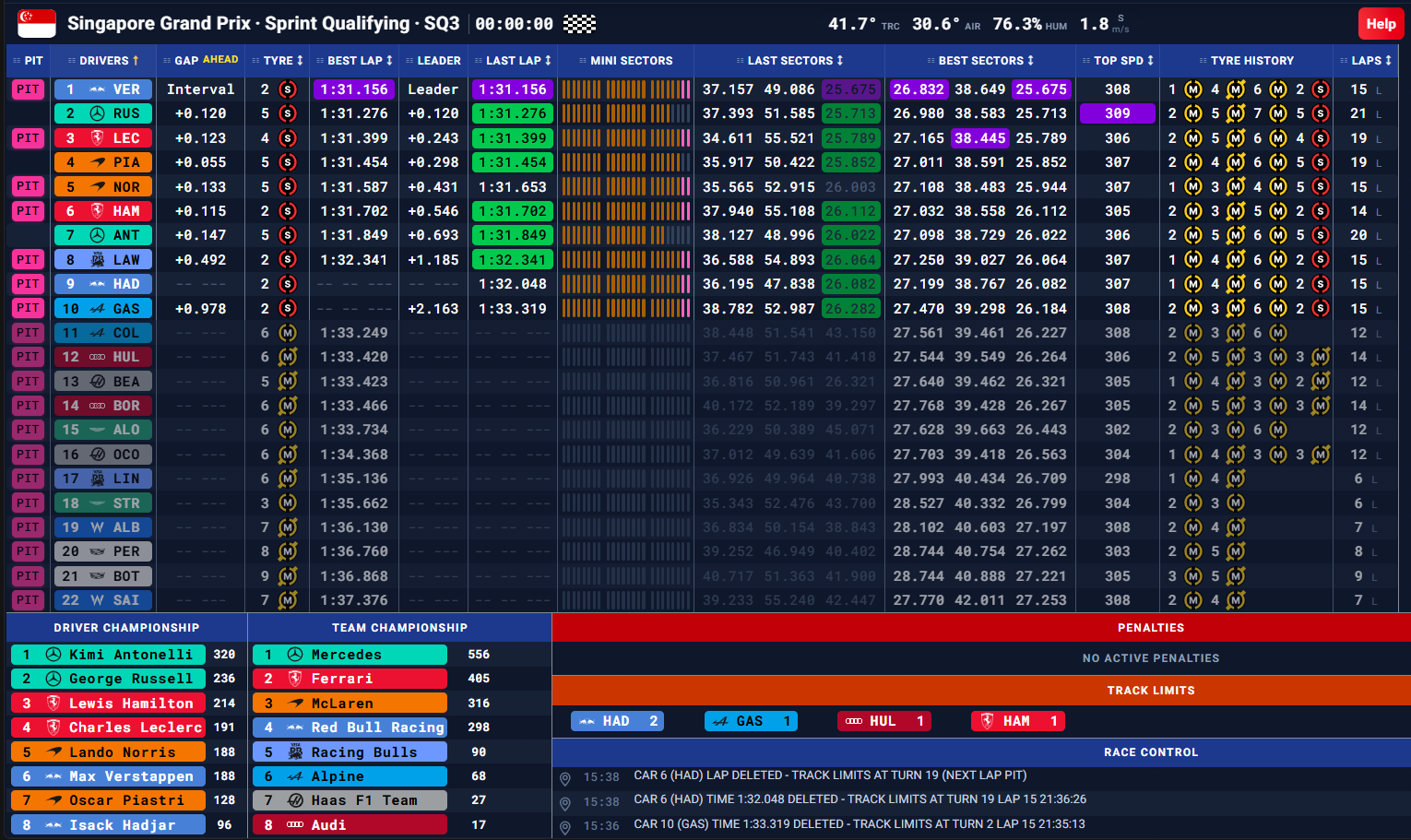Sort by the TOP SPD column header

pos(1119,61)
